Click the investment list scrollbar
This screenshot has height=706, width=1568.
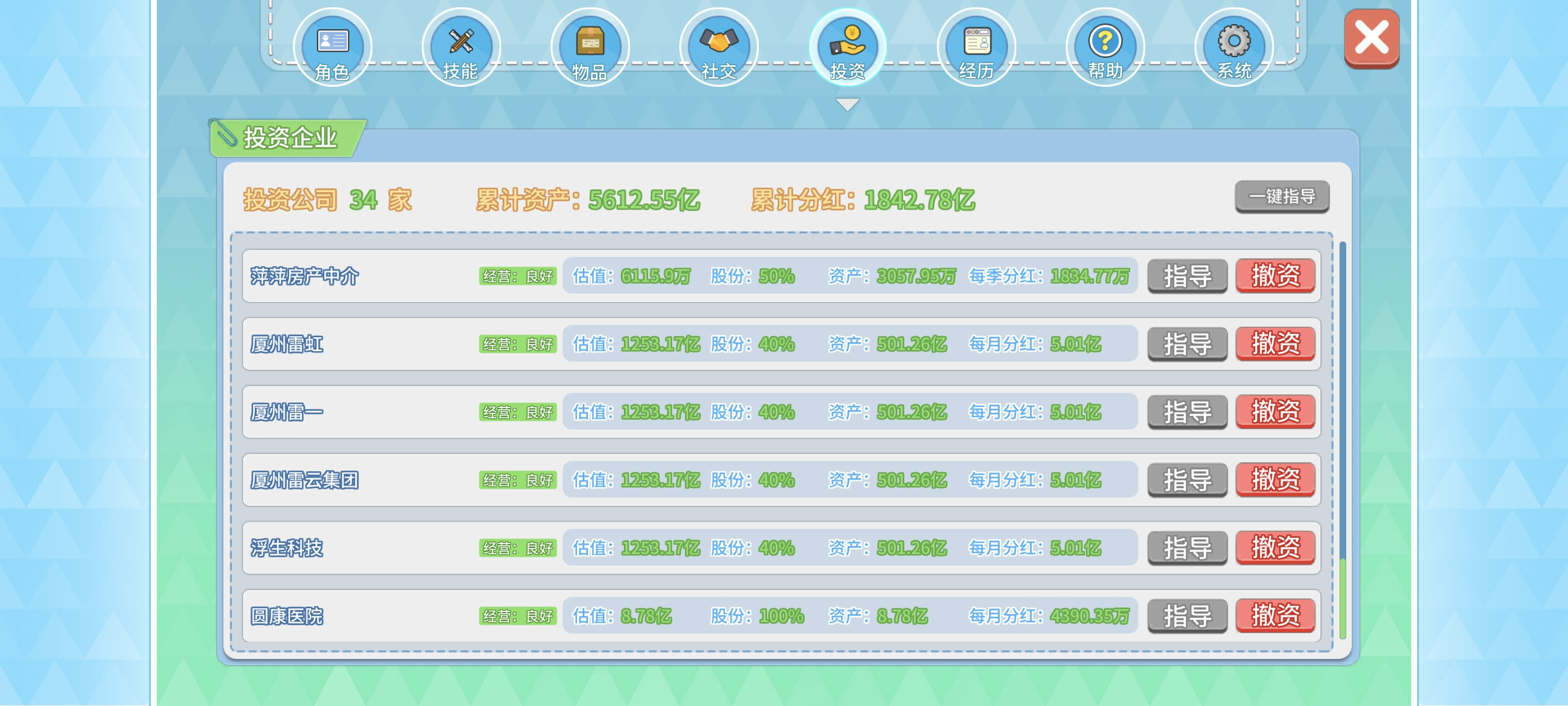click(1342, 440)
